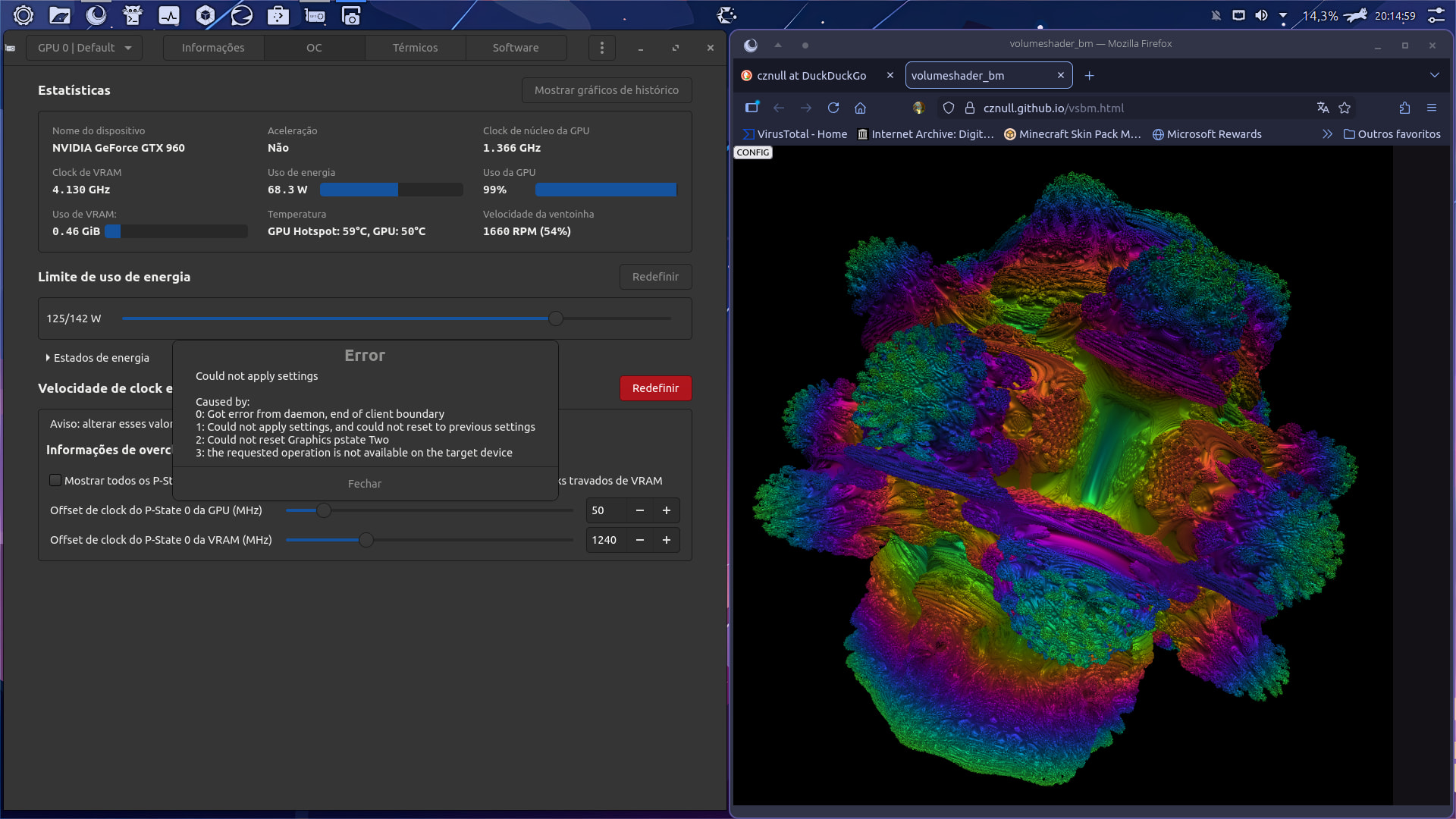
Task: Click system tray volume icon
Action: click(1261, 15)
